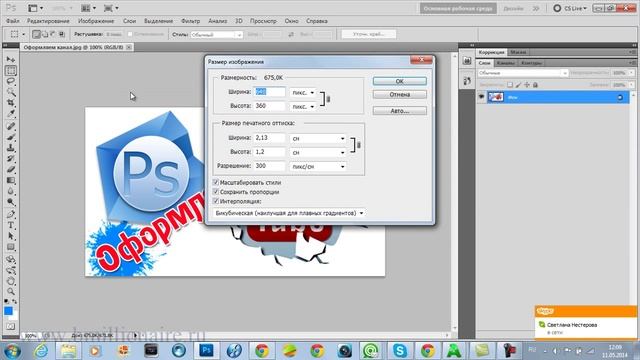Image resolution: width=640 pixels, height=360 pixels.
Task: Open the Файл menu
Action: (12, 21)
